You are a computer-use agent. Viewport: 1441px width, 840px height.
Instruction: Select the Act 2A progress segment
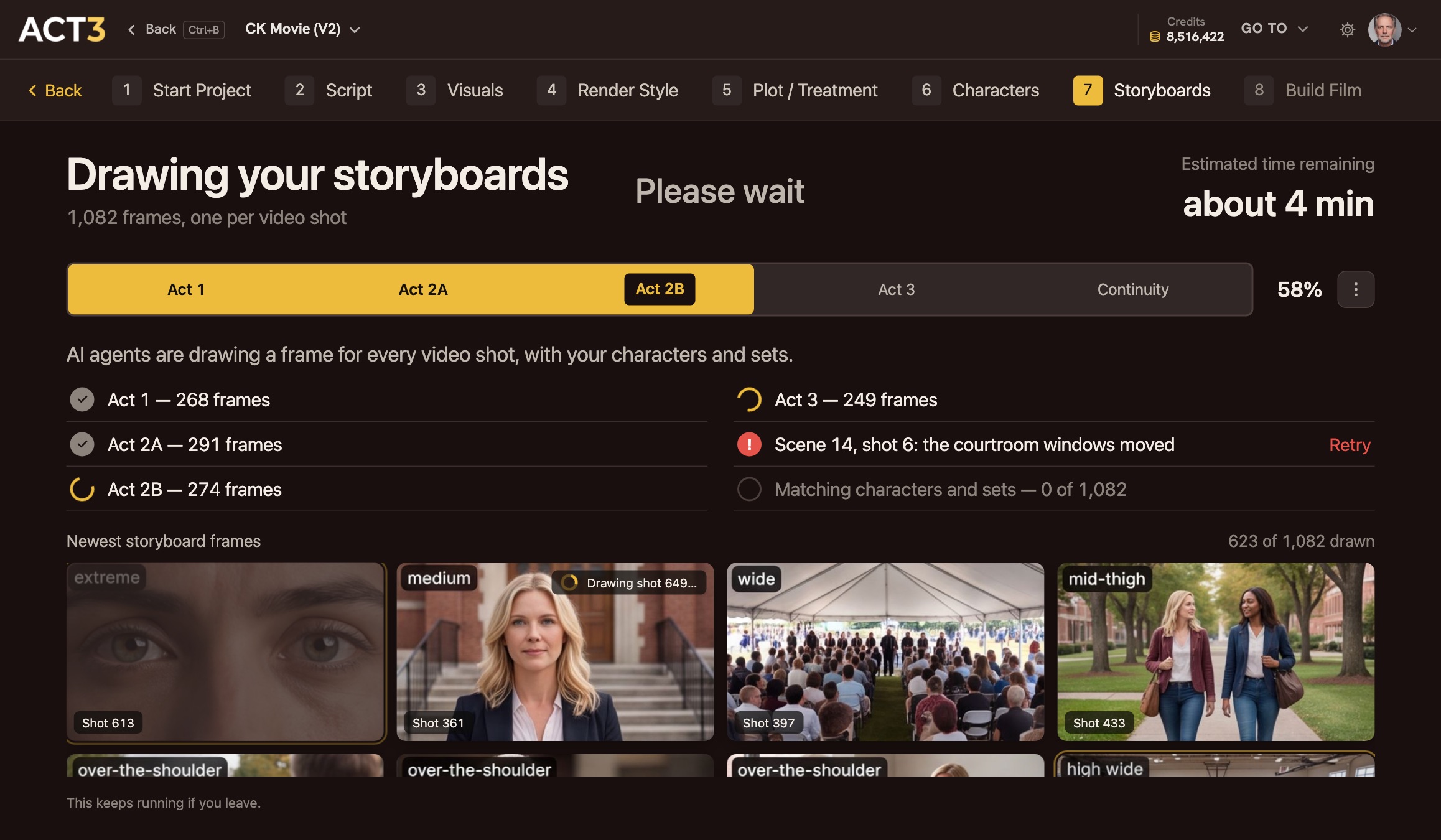click(x=423, y=289)
